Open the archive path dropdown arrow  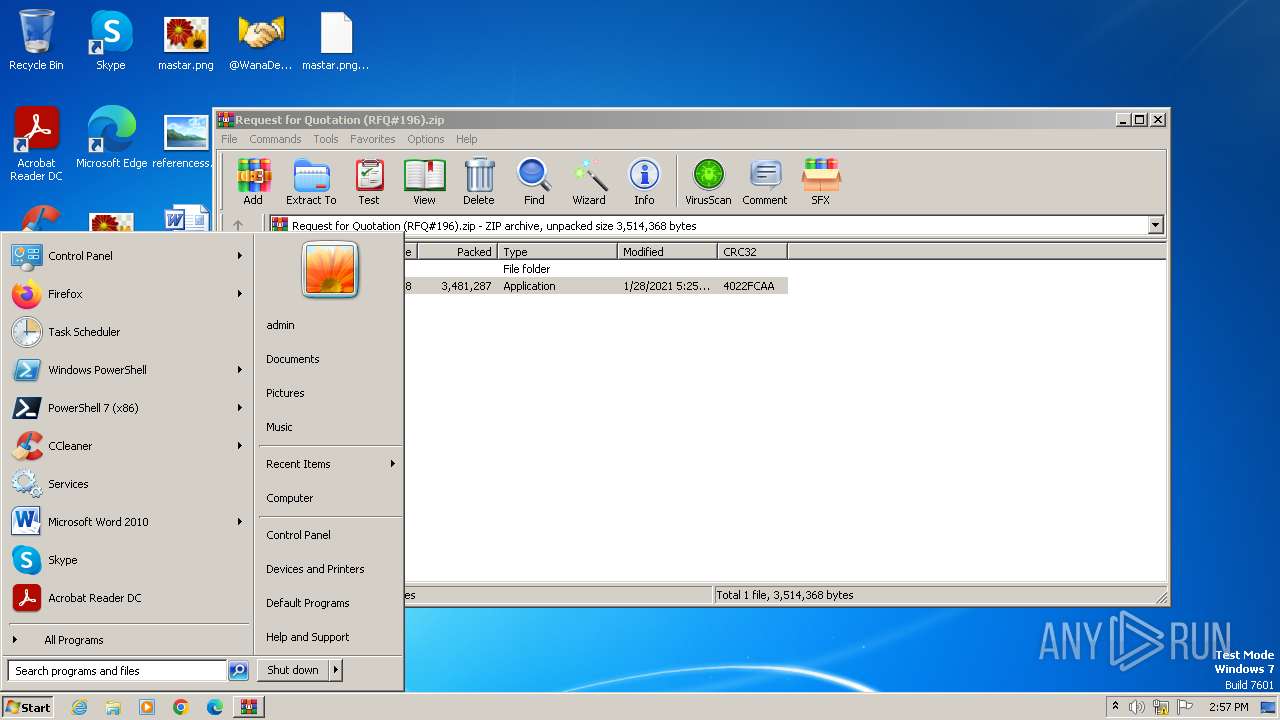point(1155,226)
